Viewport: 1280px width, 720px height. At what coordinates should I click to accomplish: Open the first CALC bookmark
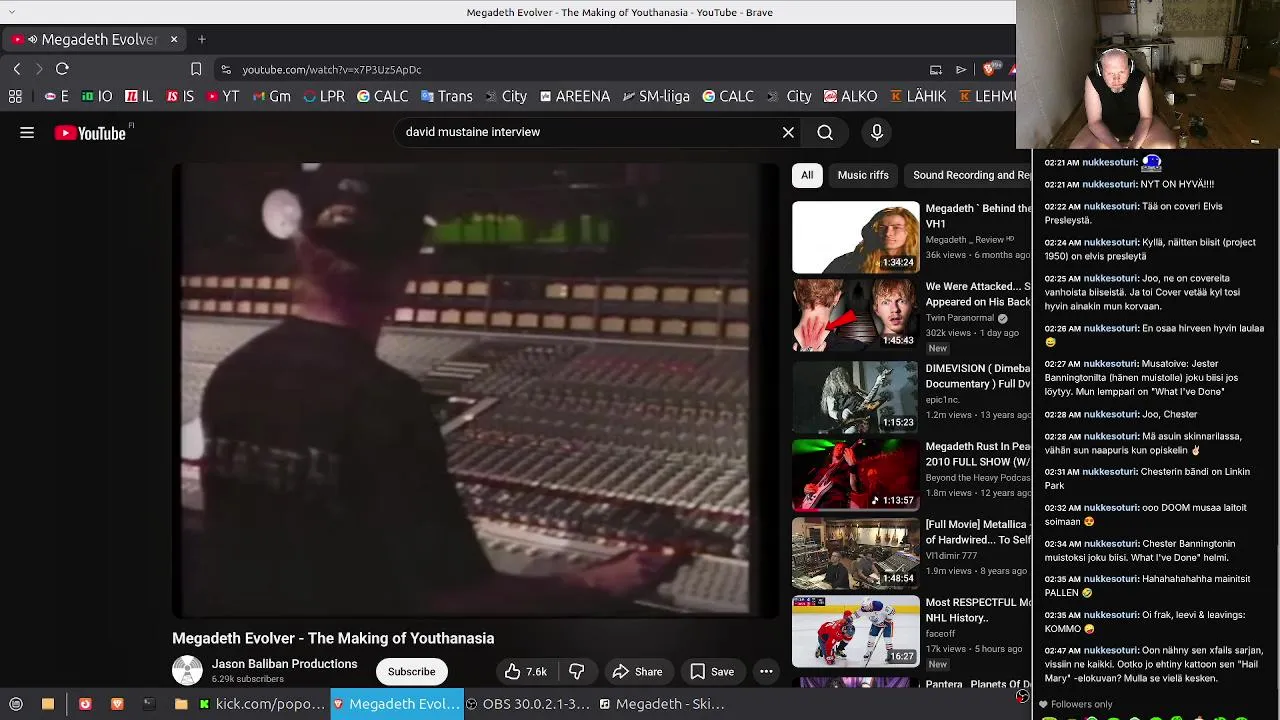tap(382, 96)
